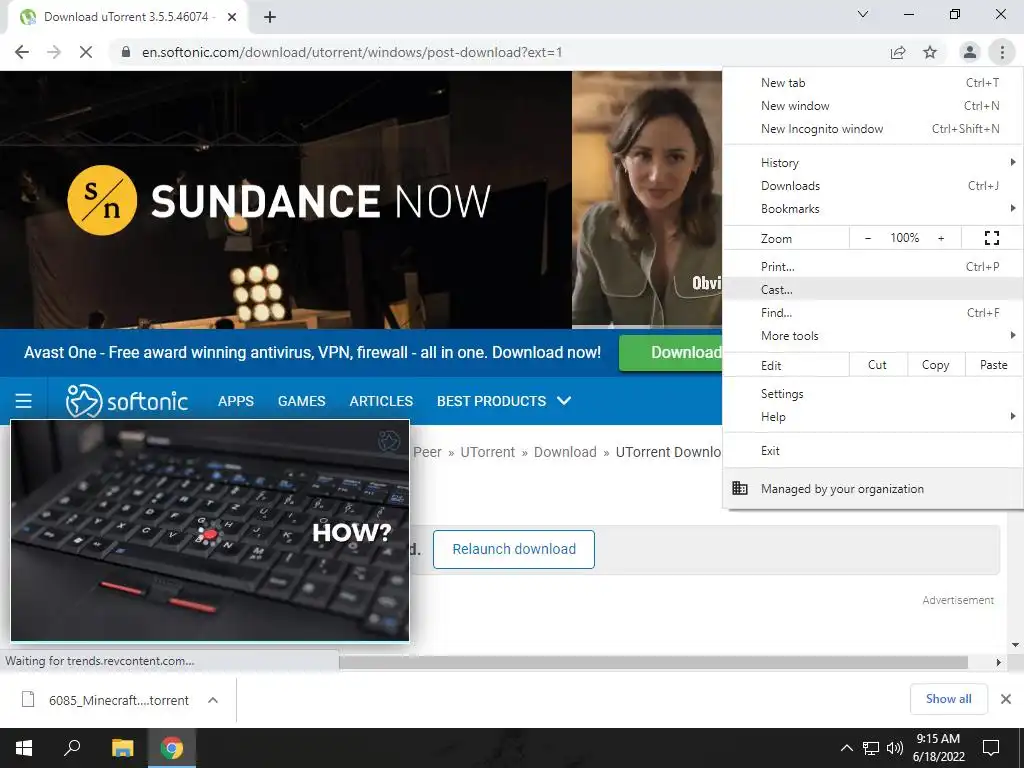Click the laptop keyboard video thumbnail
1024x768 pixels.
(x=210, y=531)
